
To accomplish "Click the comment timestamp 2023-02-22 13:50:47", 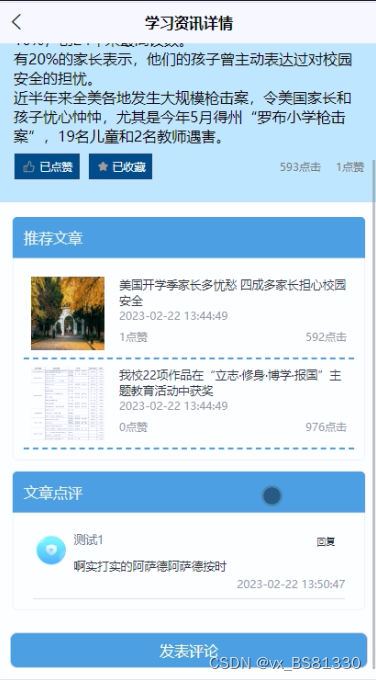I will (291, 584).
